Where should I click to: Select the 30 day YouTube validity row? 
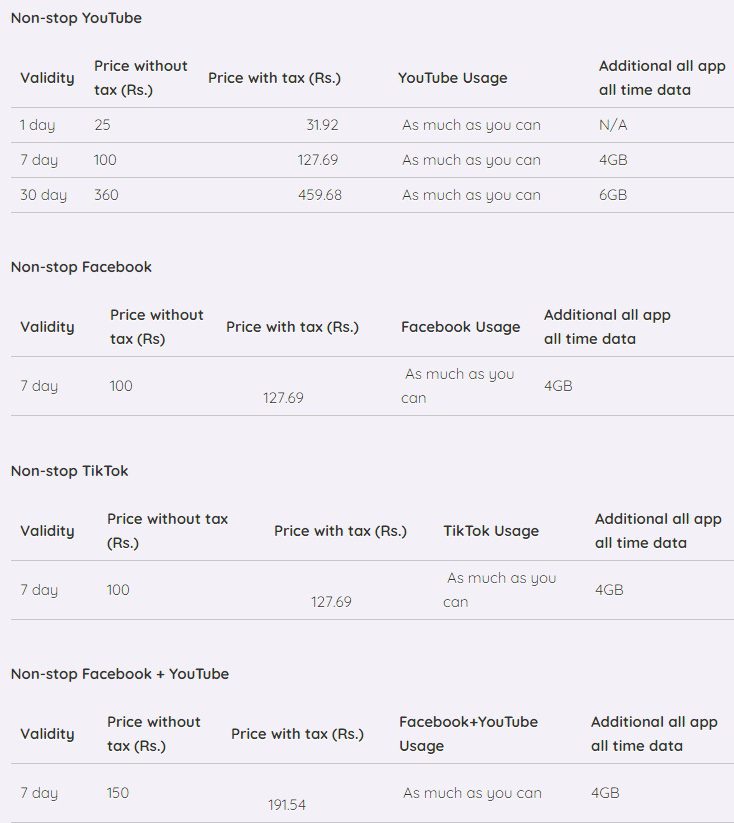point(372,195)
